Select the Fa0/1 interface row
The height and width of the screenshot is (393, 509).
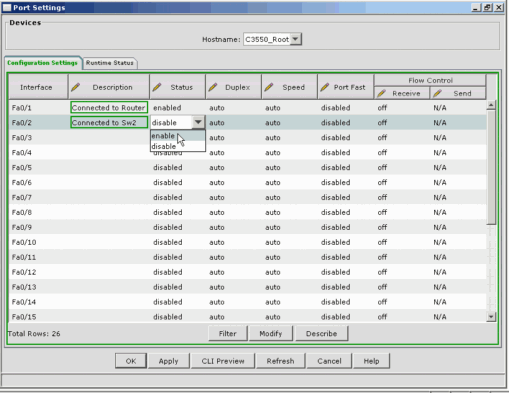[x=247, y=108]
